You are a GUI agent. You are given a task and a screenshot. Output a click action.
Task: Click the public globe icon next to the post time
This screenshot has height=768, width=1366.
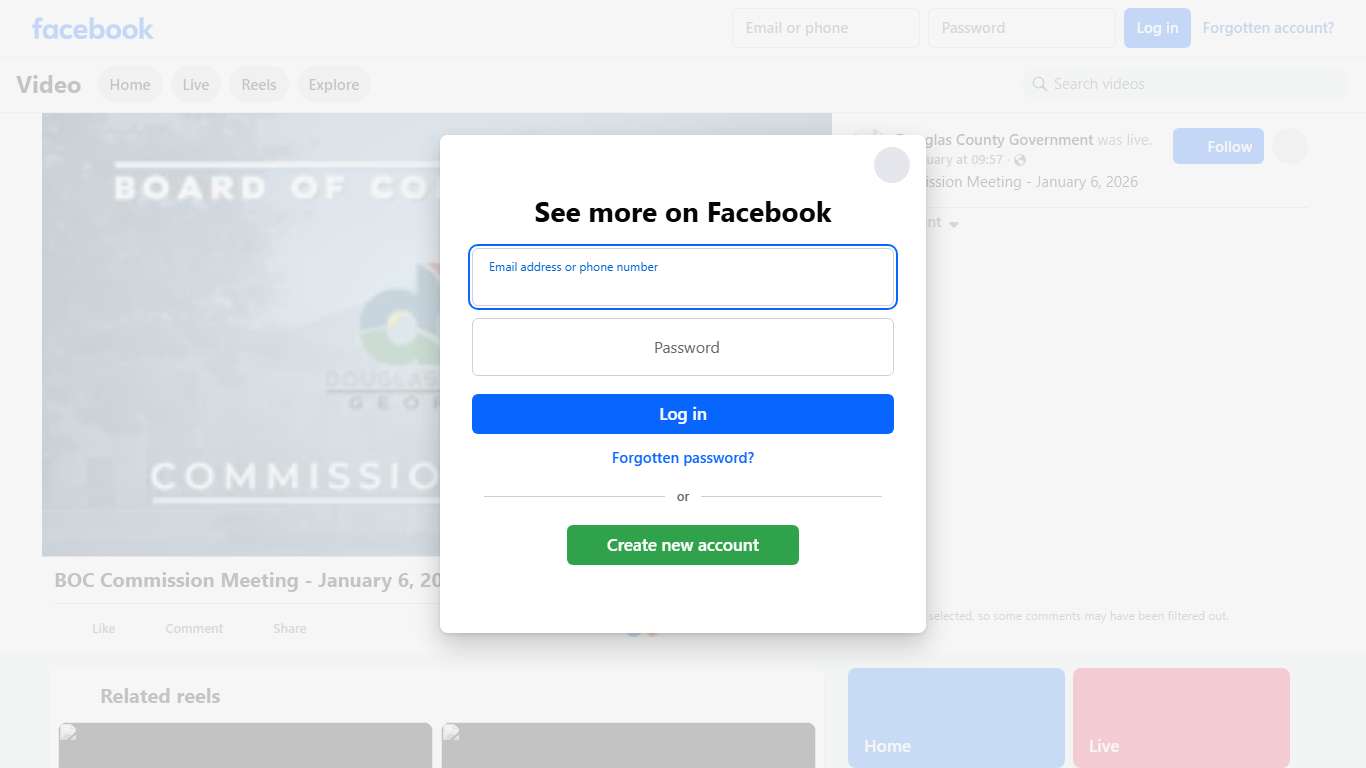coord(1020,160)
